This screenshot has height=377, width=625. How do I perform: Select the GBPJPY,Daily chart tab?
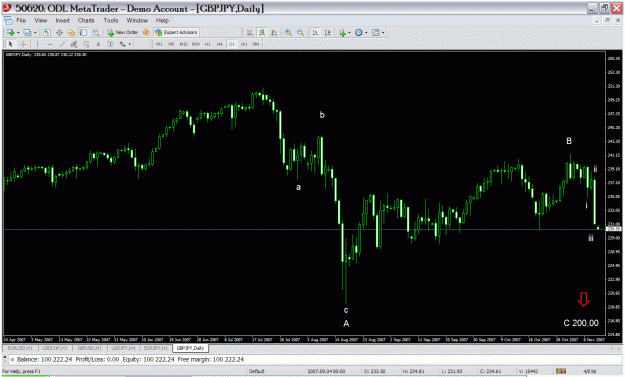191,348
